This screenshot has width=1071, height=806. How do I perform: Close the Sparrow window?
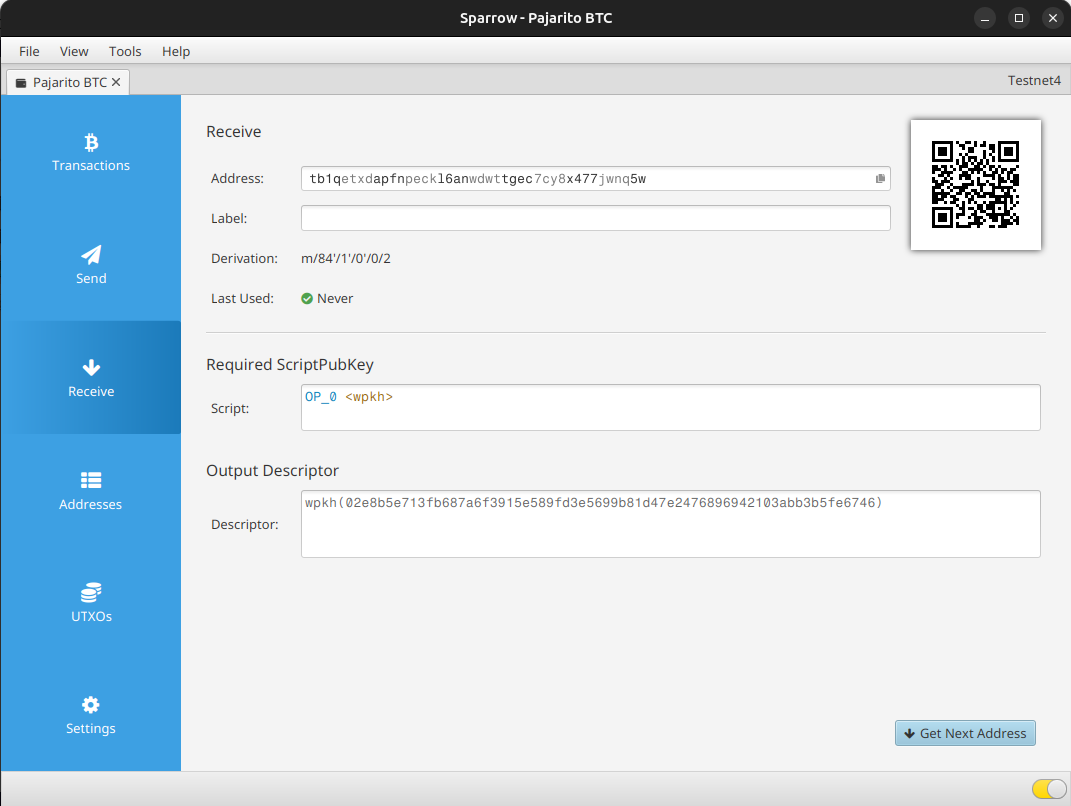pos(1053,18)
